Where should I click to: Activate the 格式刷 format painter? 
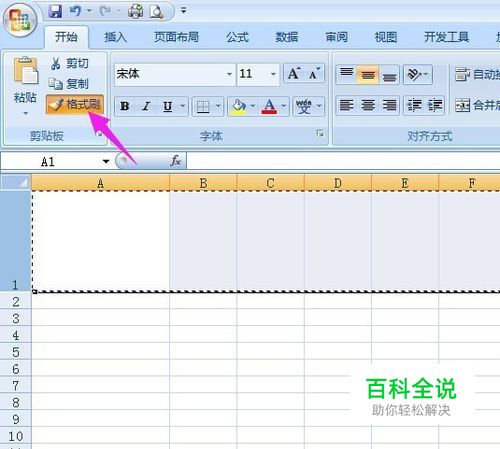(x=75, y=104)
